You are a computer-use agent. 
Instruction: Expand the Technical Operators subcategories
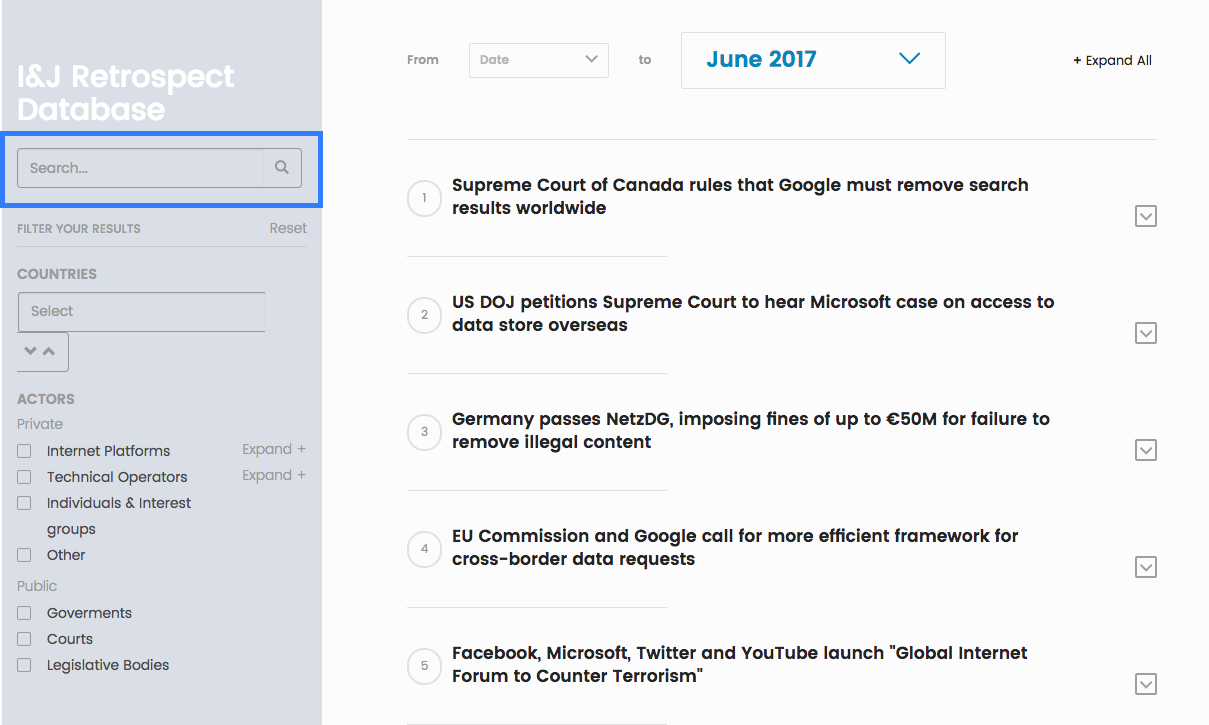click(x=274, y=475)
